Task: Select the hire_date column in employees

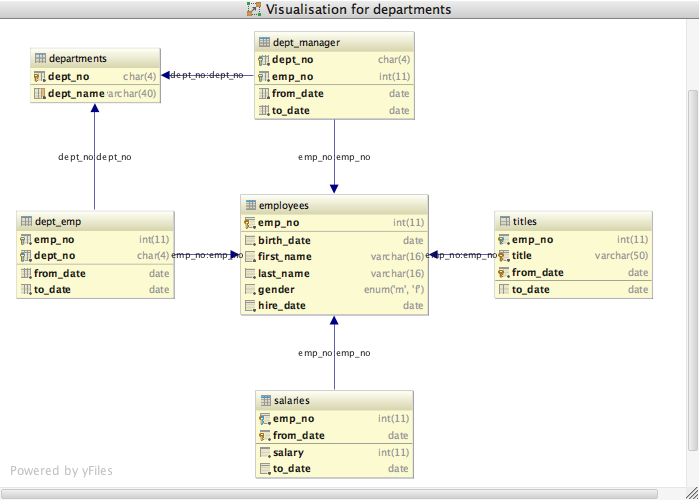Action: pos(334,306)
